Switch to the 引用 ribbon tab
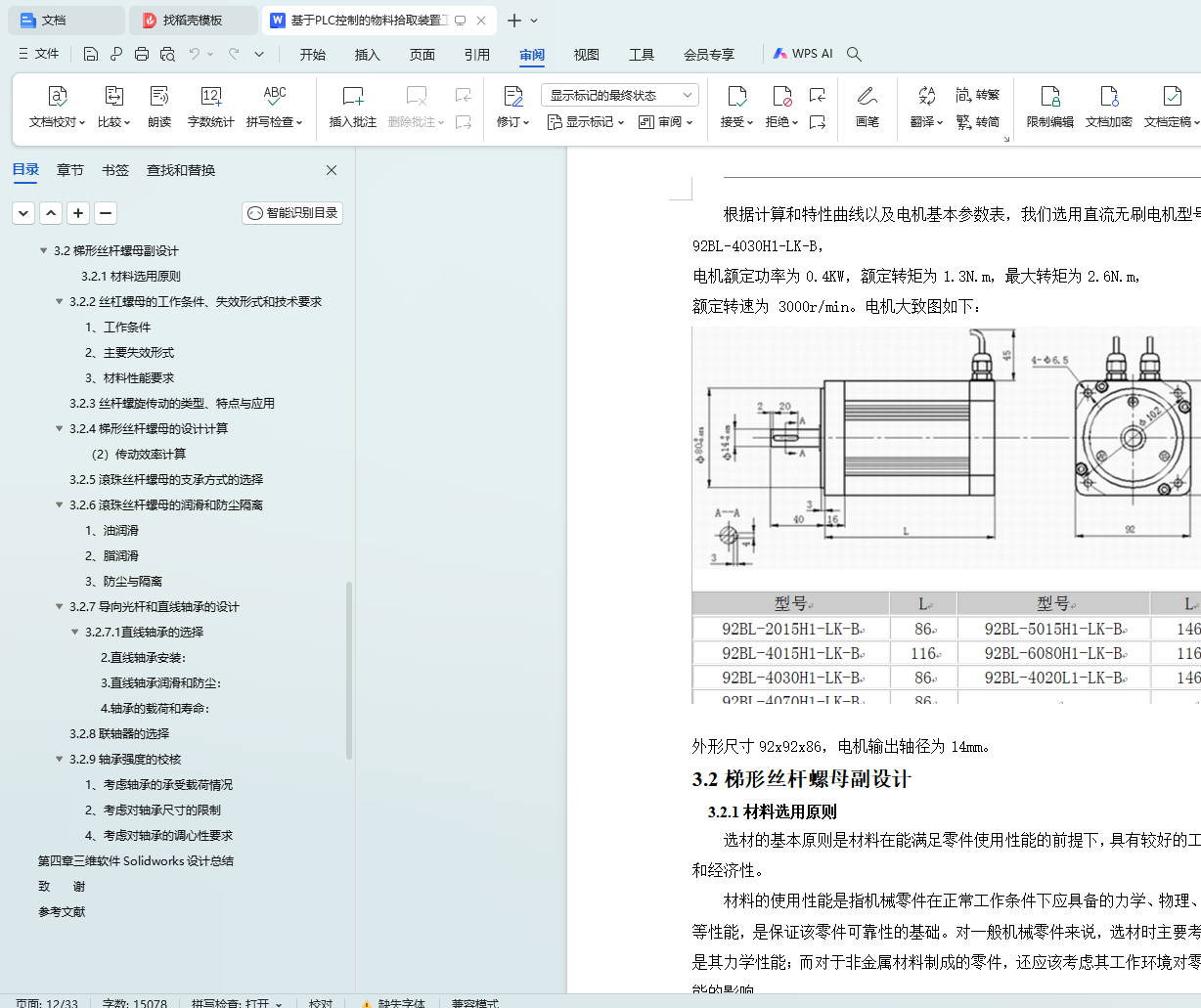This screenshot has height=1008, width=1201. 477,54
